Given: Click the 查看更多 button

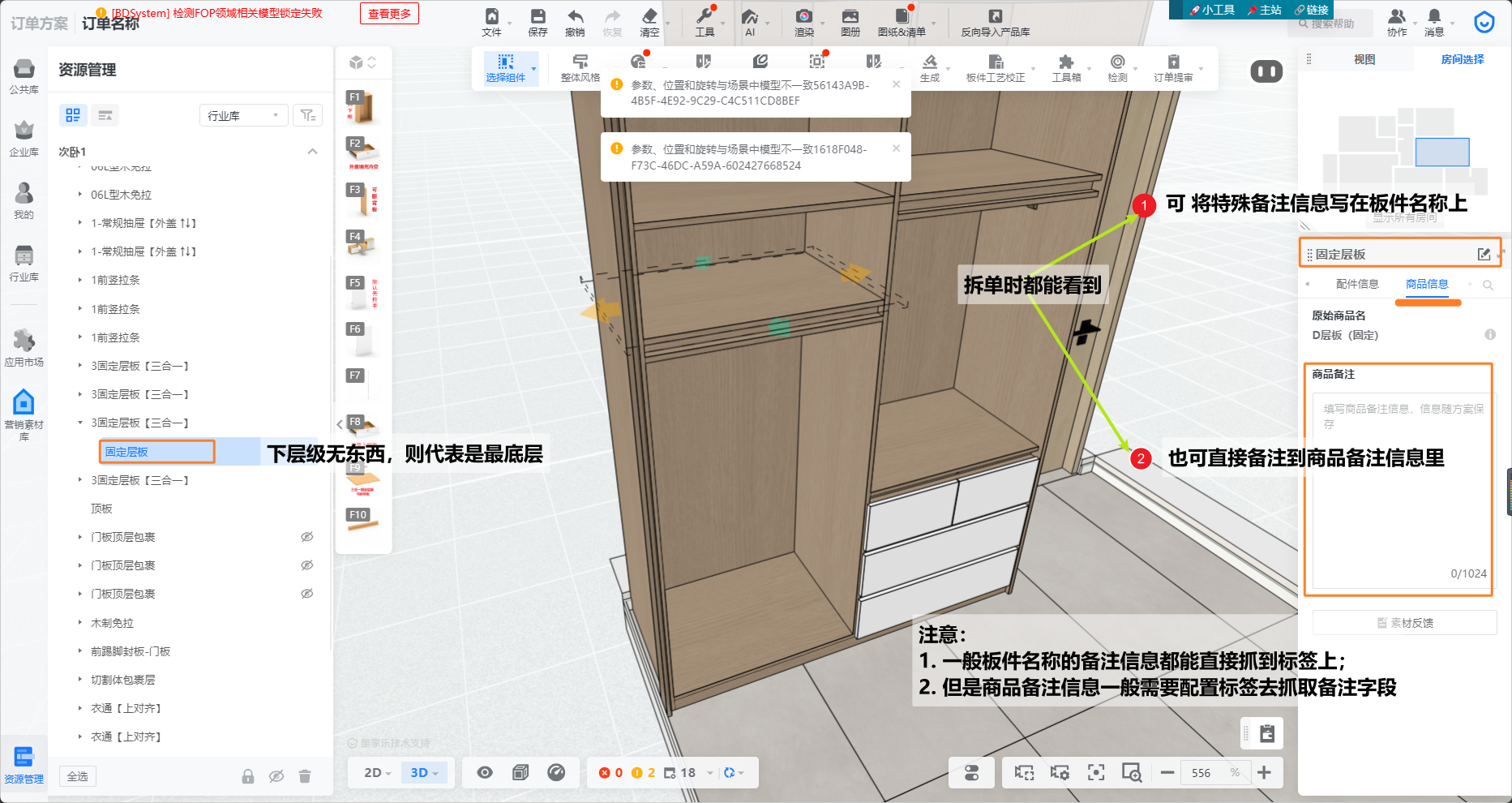Looking at the screenshot, I should coord(389,14).
